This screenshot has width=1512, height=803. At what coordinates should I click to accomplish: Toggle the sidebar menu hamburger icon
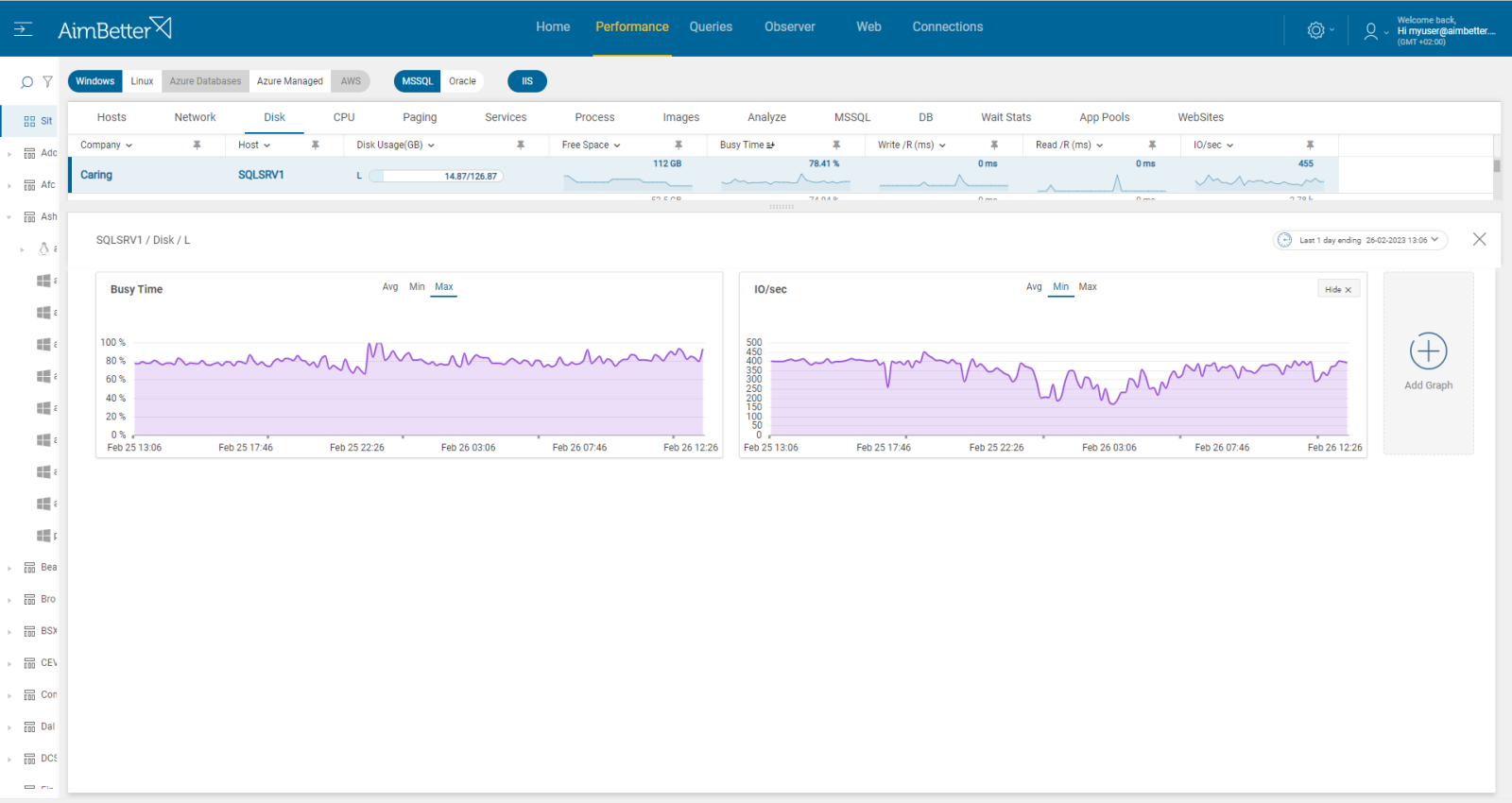tap(23, 29)
